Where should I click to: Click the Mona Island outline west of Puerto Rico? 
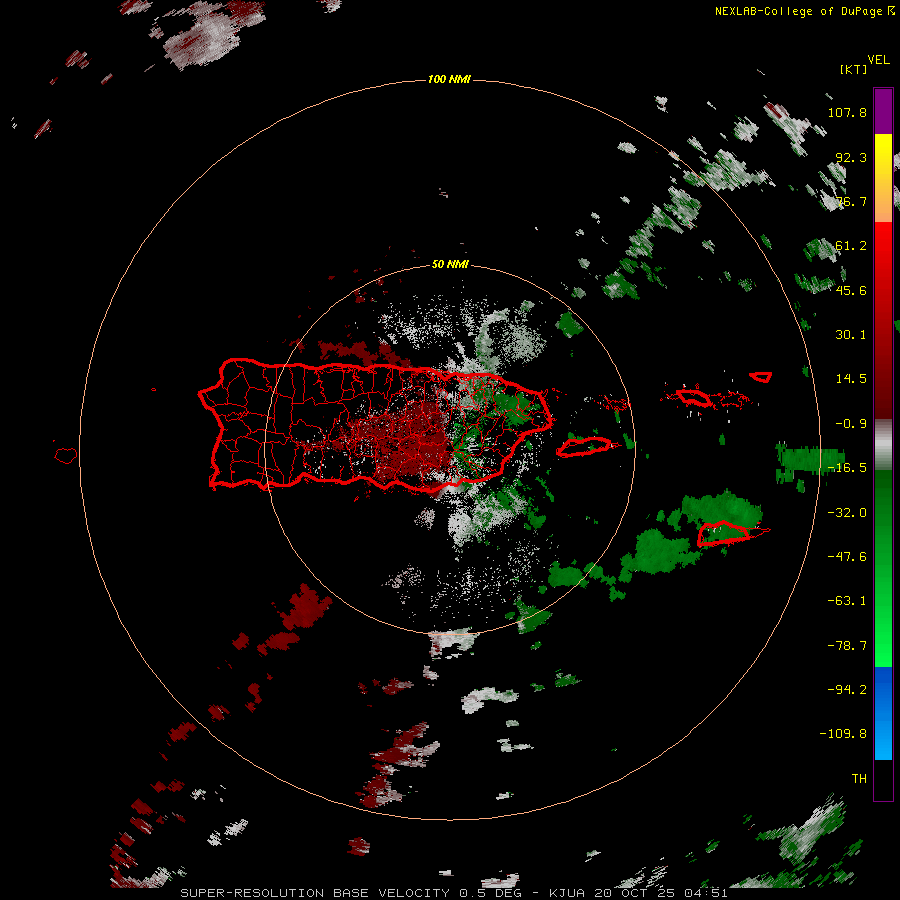(66, 456)
